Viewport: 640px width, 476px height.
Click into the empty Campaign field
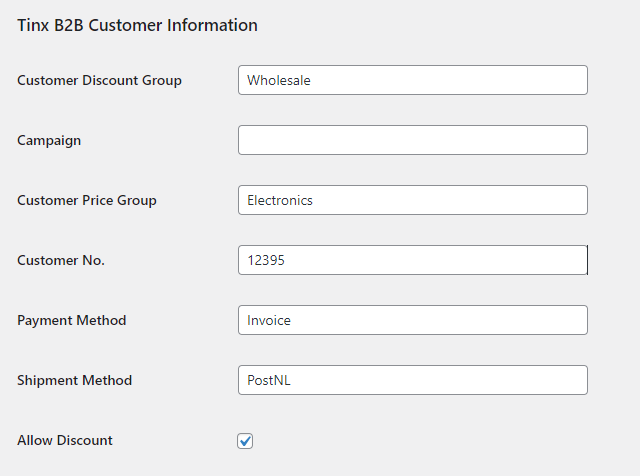tap(413, 140)
